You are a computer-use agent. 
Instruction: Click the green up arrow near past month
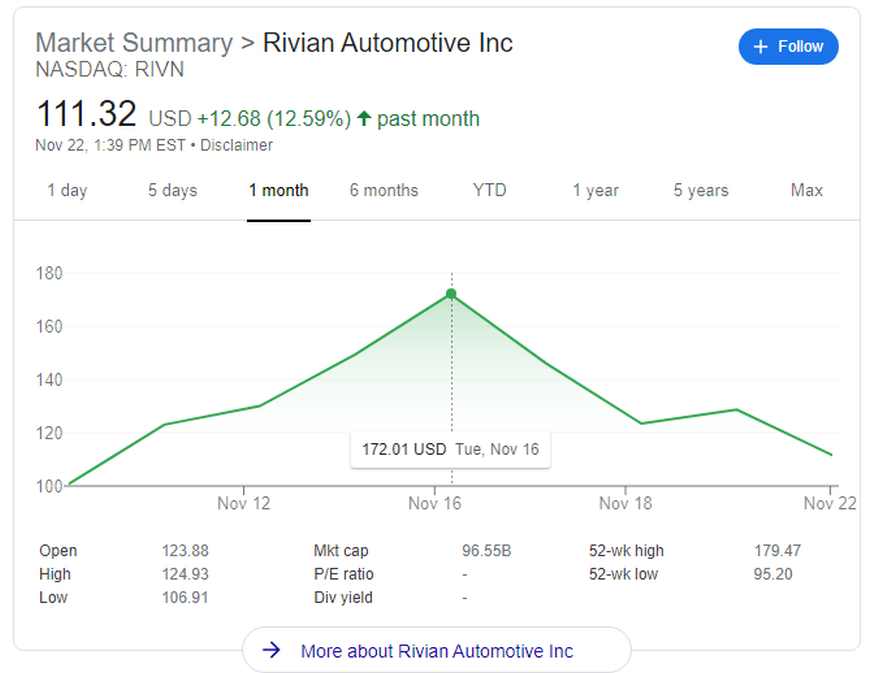coord(364,119)
